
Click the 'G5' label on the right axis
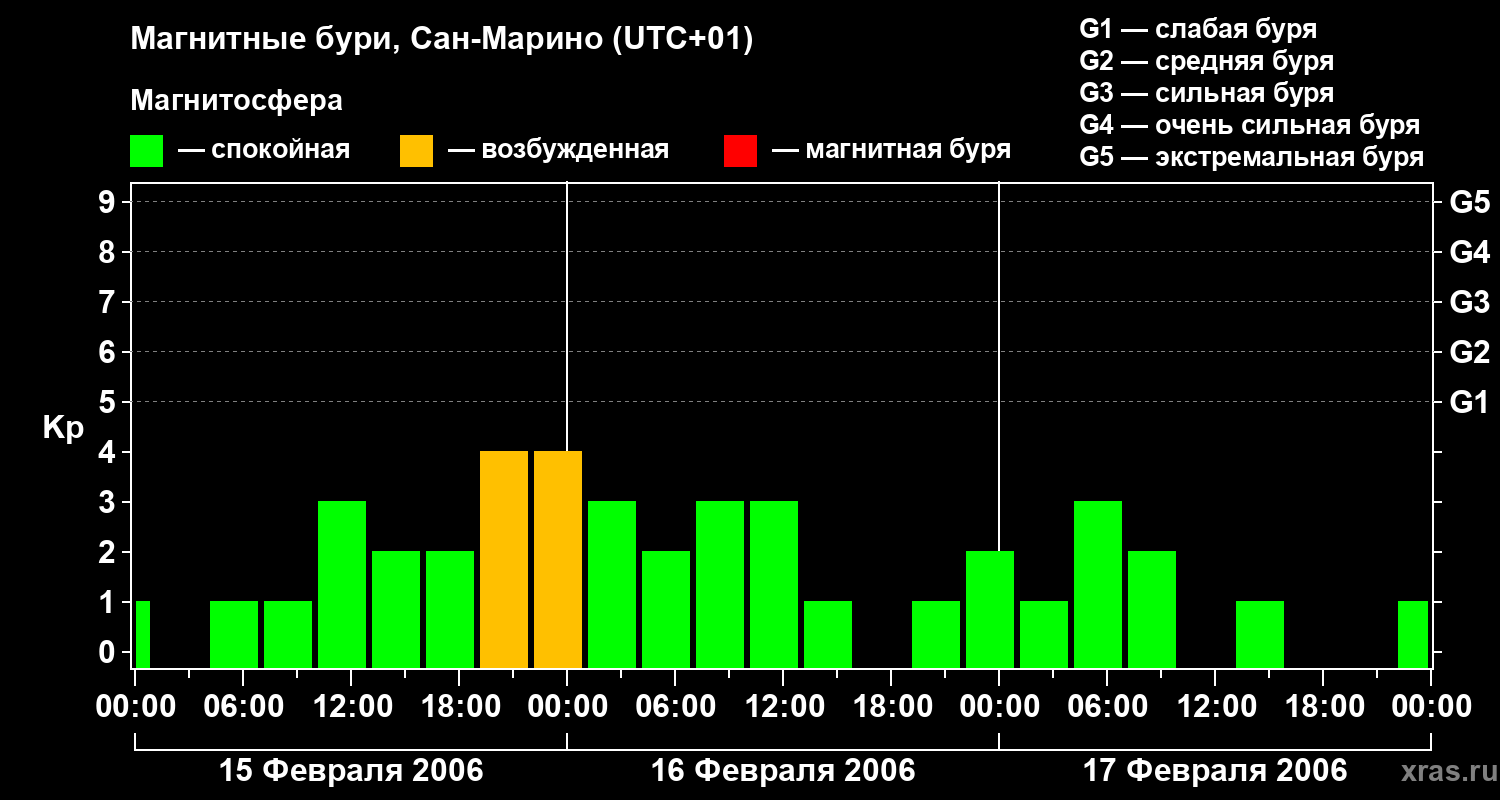[x=1469, y=202]
